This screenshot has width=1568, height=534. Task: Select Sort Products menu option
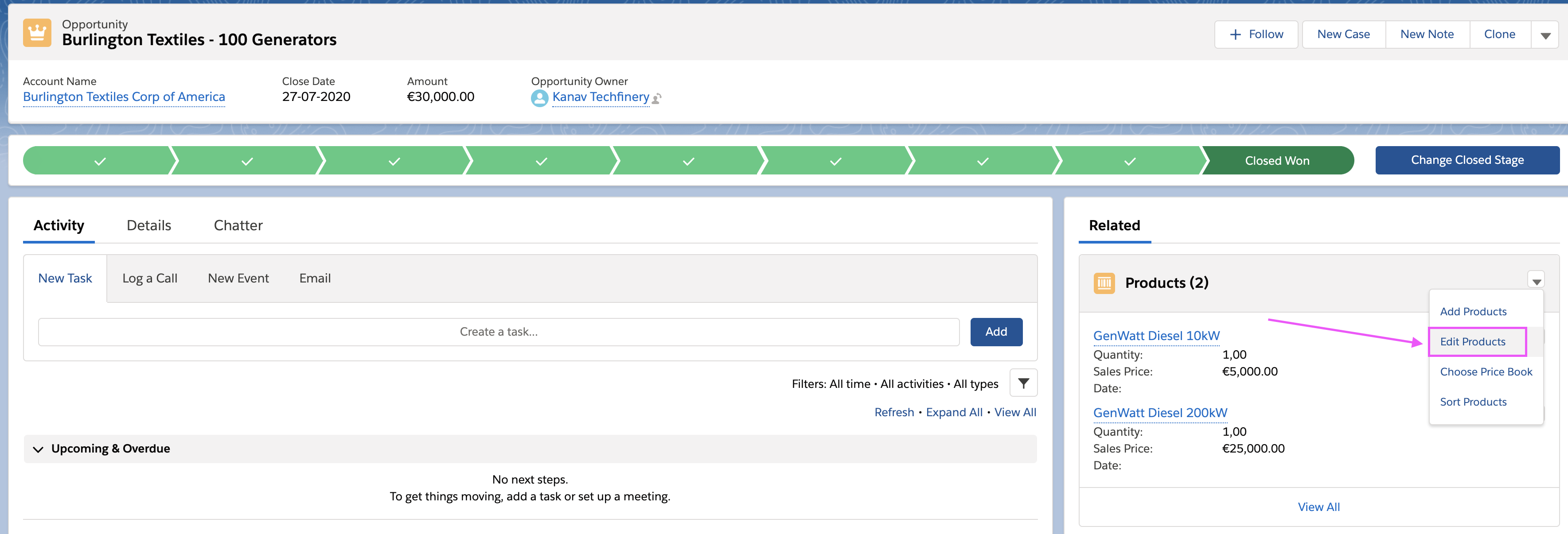click(1473, 402)
